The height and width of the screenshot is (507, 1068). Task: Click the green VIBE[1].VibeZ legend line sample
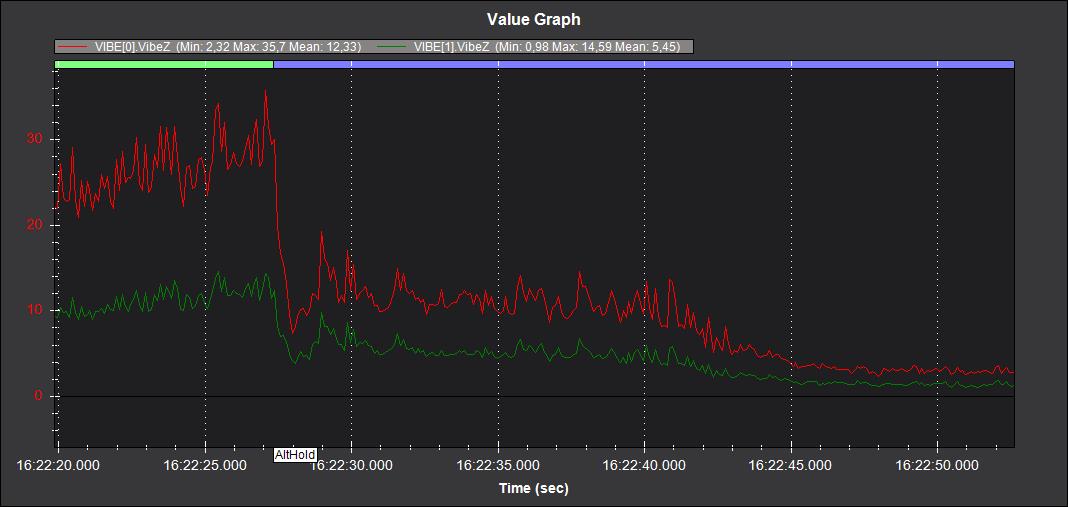393,46
